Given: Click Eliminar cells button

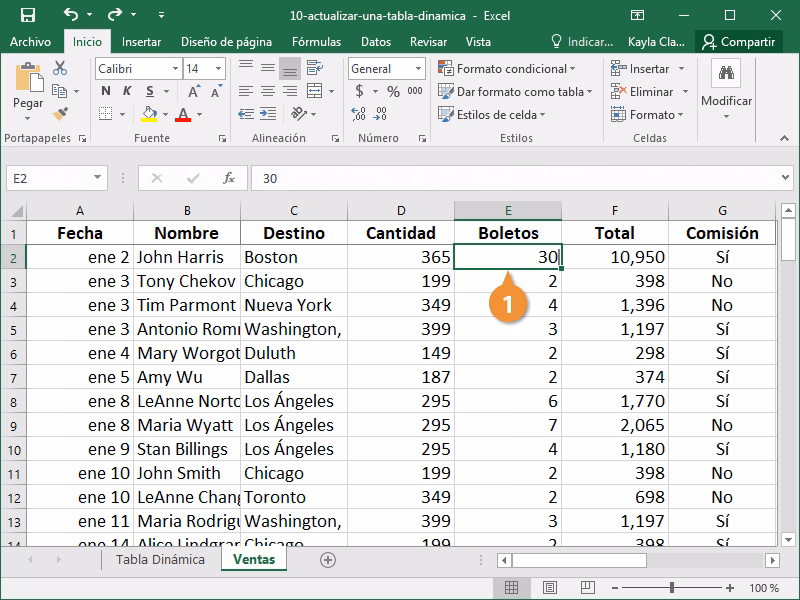Looking at the screenshot, I should pos(642,91).
